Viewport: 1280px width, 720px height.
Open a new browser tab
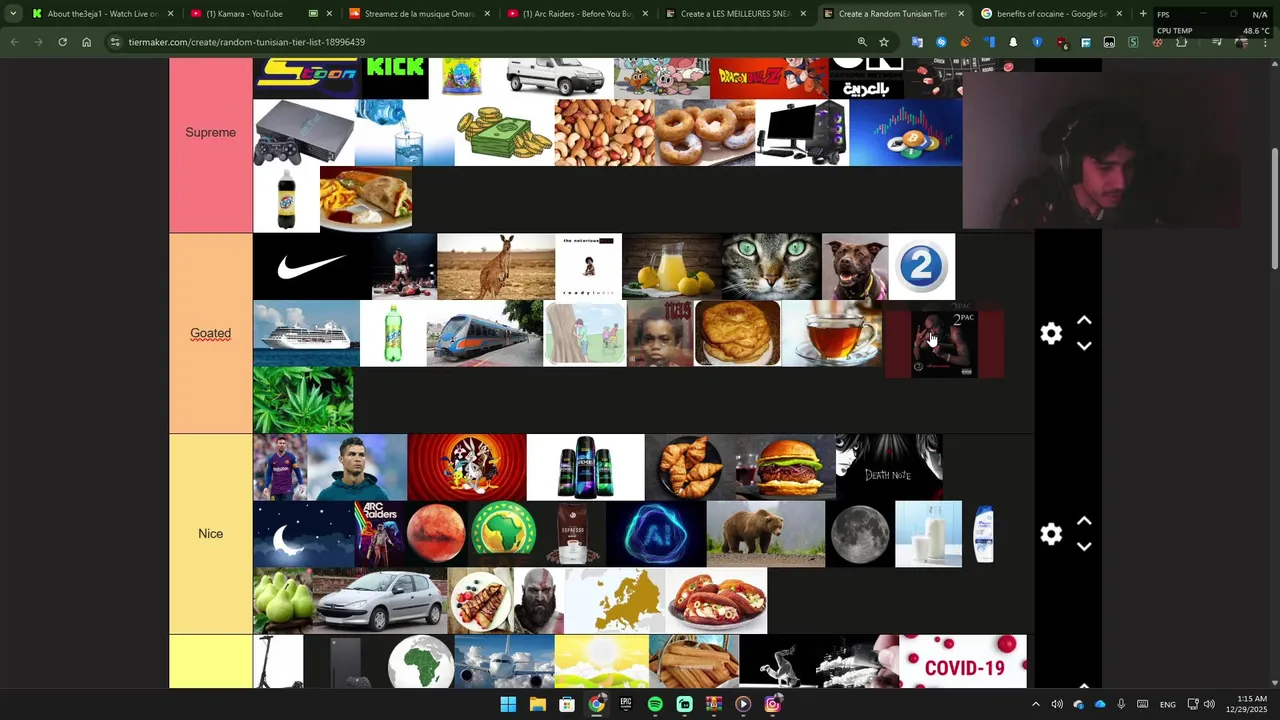click(x=1143, y=14)
